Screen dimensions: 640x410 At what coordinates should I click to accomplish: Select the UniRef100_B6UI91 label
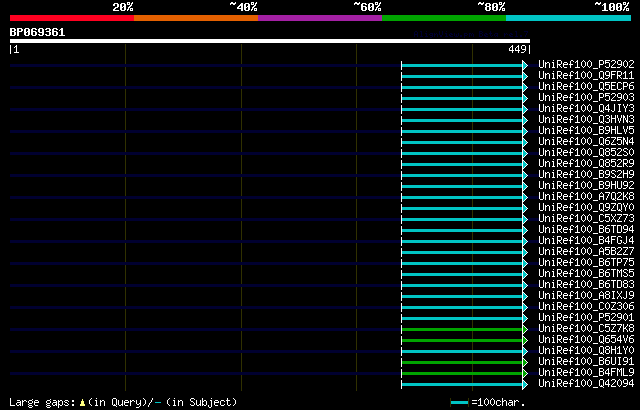(586, 362)
